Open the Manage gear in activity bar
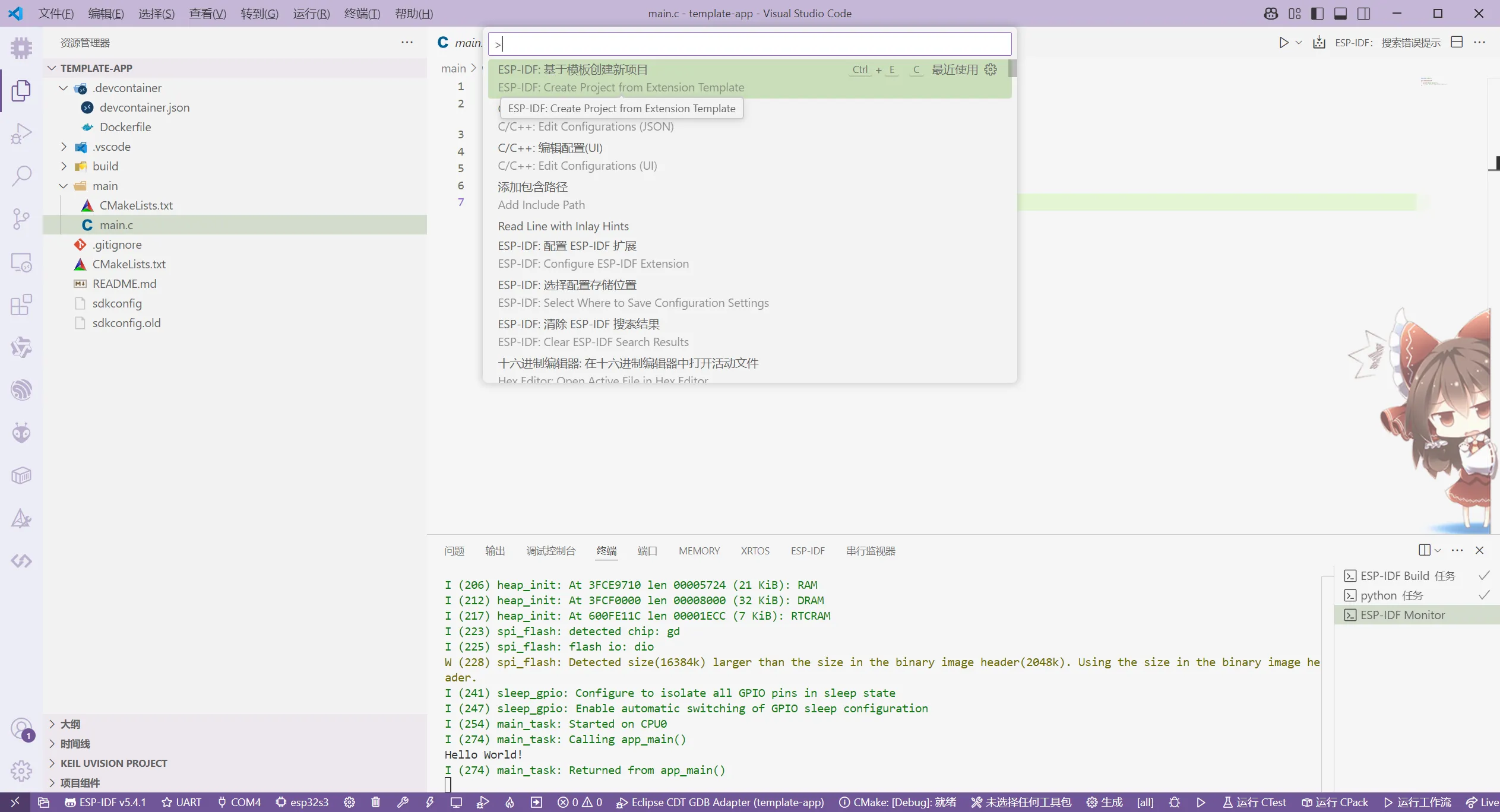The height and width of the screenshot is (812, 1500). 21,771
